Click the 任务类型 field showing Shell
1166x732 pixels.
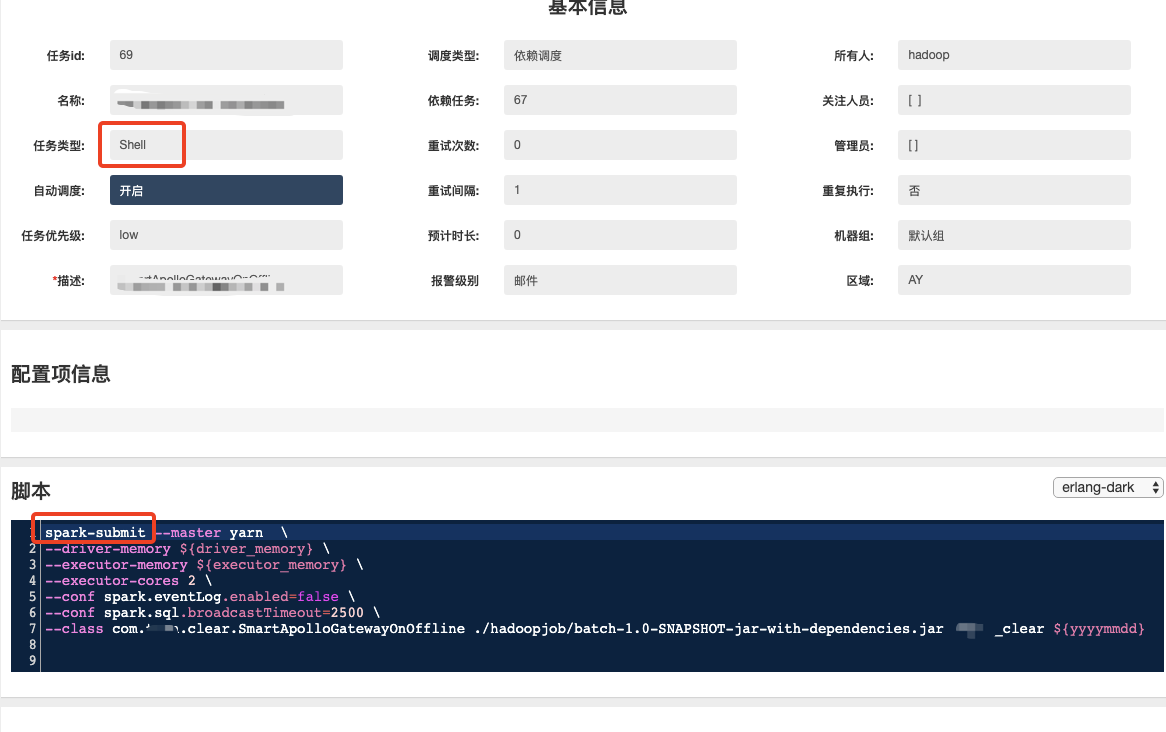point(226,145)
